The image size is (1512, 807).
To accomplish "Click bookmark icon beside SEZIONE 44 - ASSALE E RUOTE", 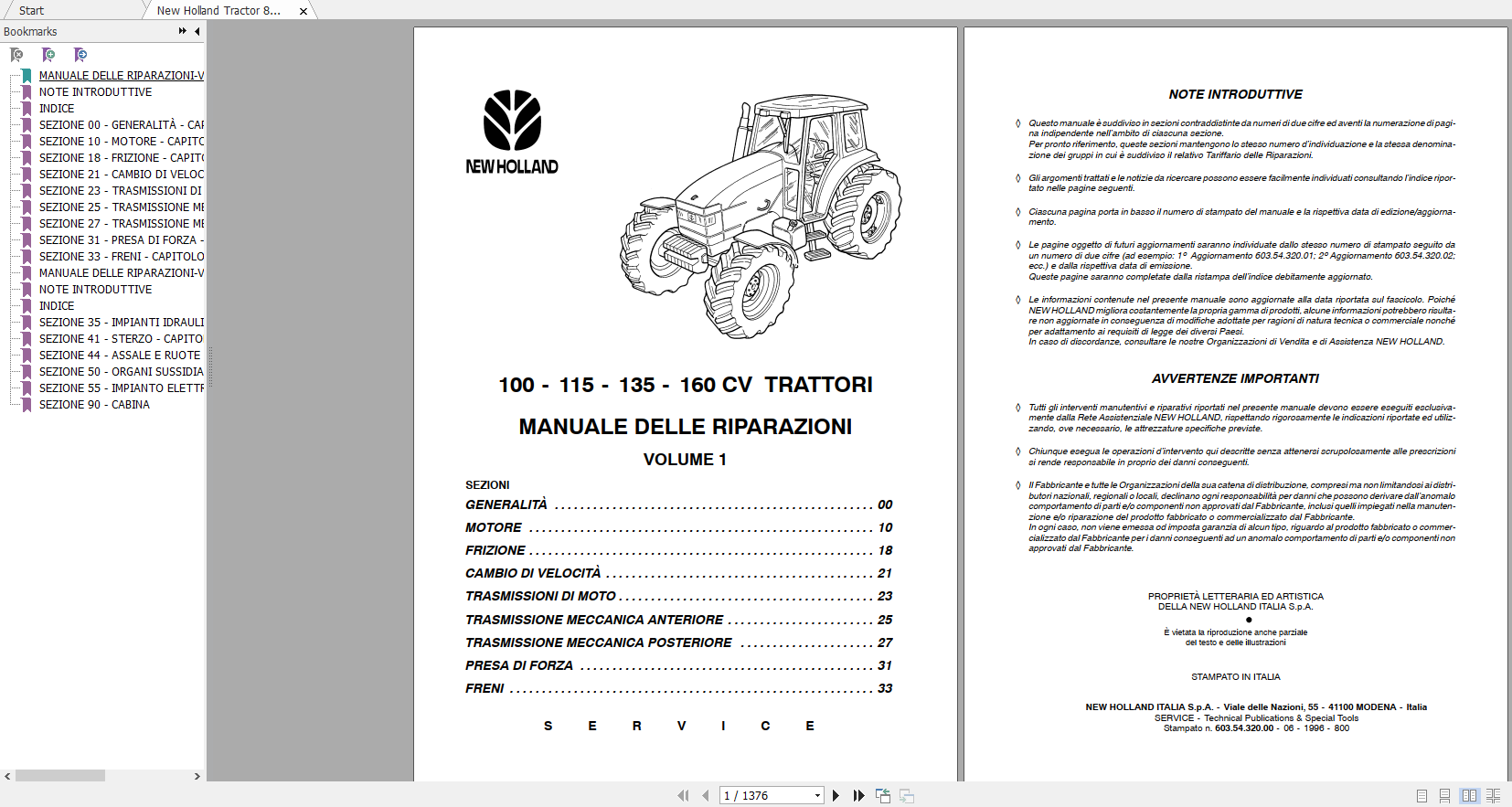I will click(27, 356).
